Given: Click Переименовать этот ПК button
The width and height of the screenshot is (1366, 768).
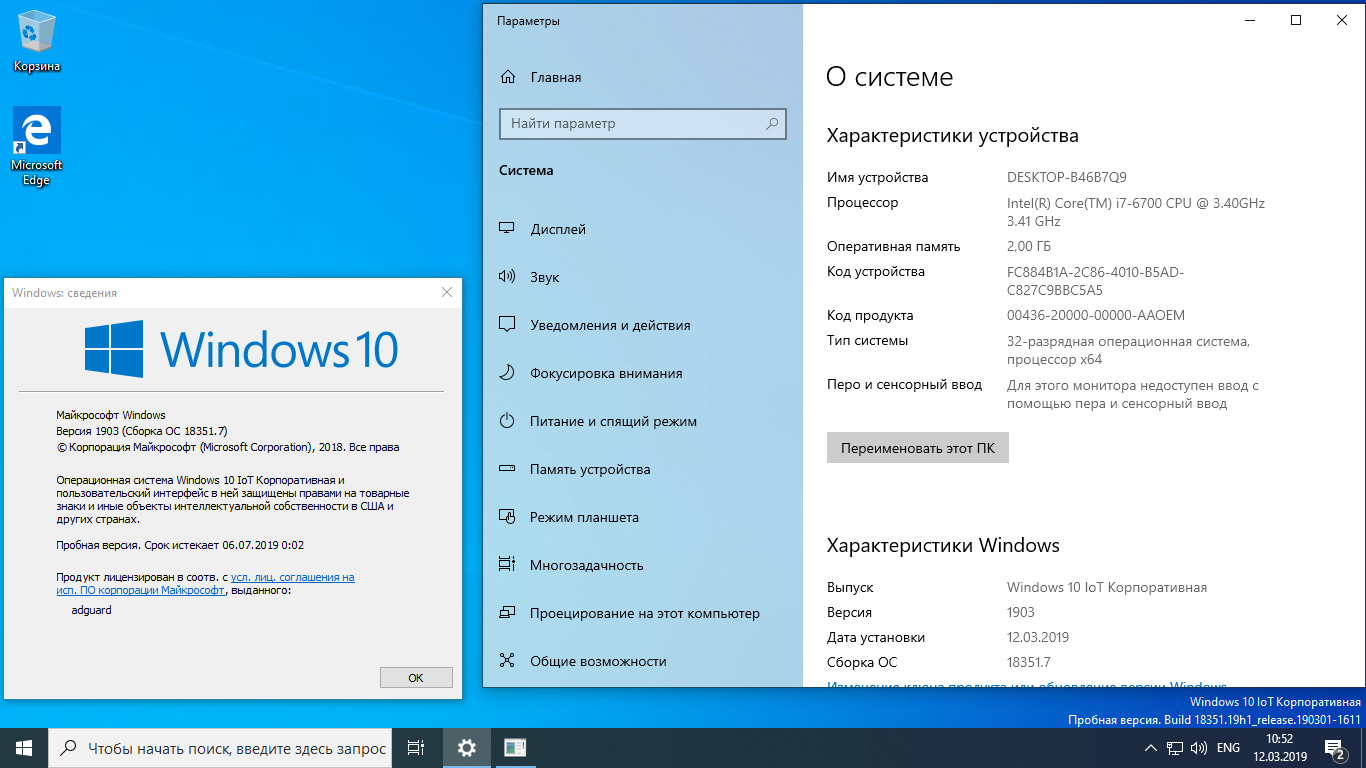Looking at the screenshot, I should tap(918, 448).
